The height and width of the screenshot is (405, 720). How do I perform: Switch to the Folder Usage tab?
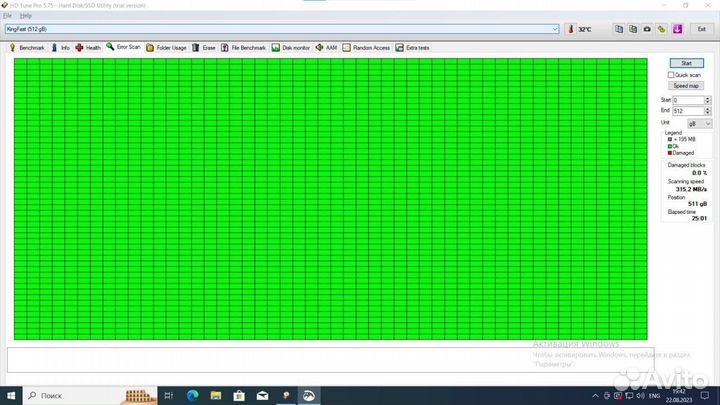point(166,48)
